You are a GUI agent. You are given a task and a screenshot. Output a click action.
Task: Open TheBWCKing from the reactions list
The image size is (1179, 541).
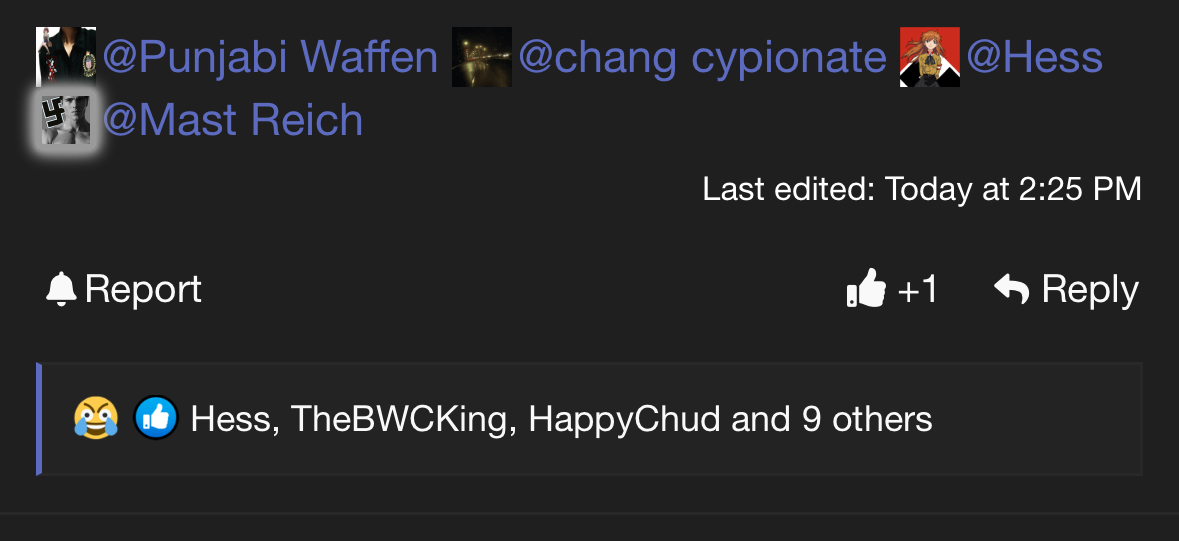(399, 419)
